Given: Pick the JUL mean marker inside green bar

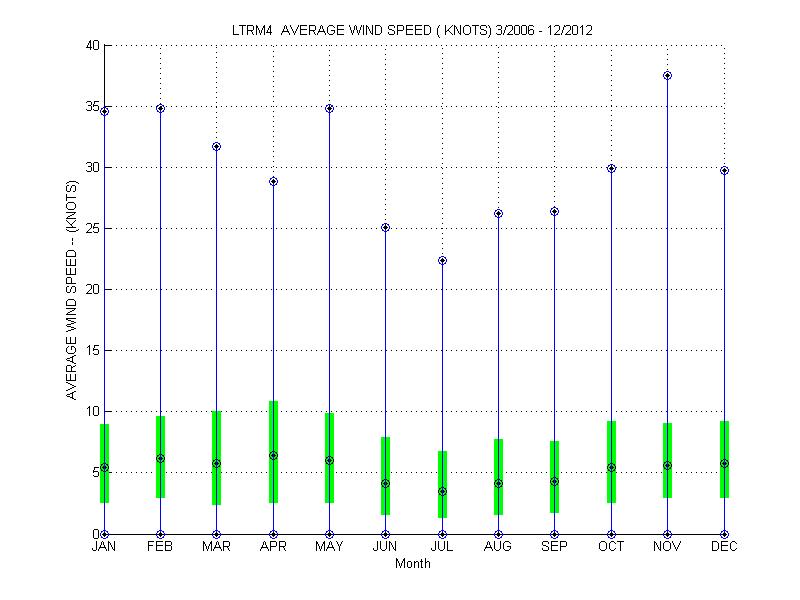Looking at the screenshot, I should coord(442,491).
